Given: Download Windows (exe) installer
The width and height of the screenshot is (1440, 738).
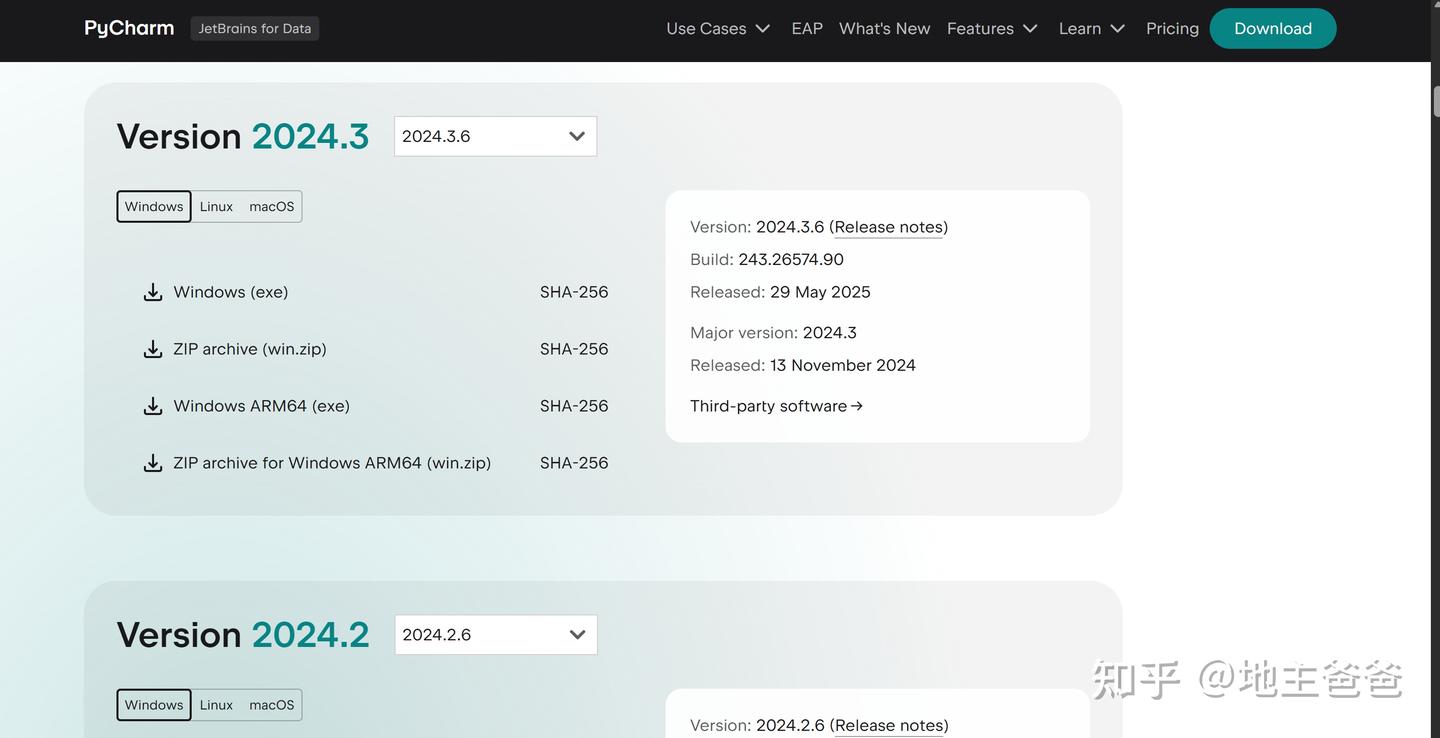Looking at the screenshot, I should [231, 292].
